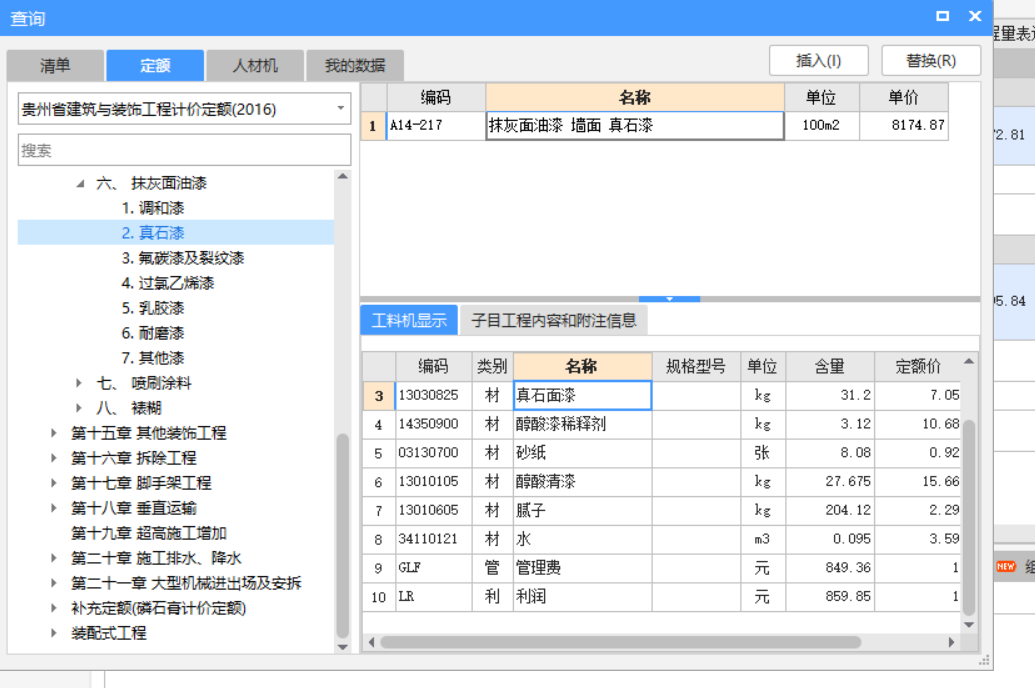The height and width of the screenshot is (688, 1035).
Task: Click the 替换(R) button
Action: (931, 61)
